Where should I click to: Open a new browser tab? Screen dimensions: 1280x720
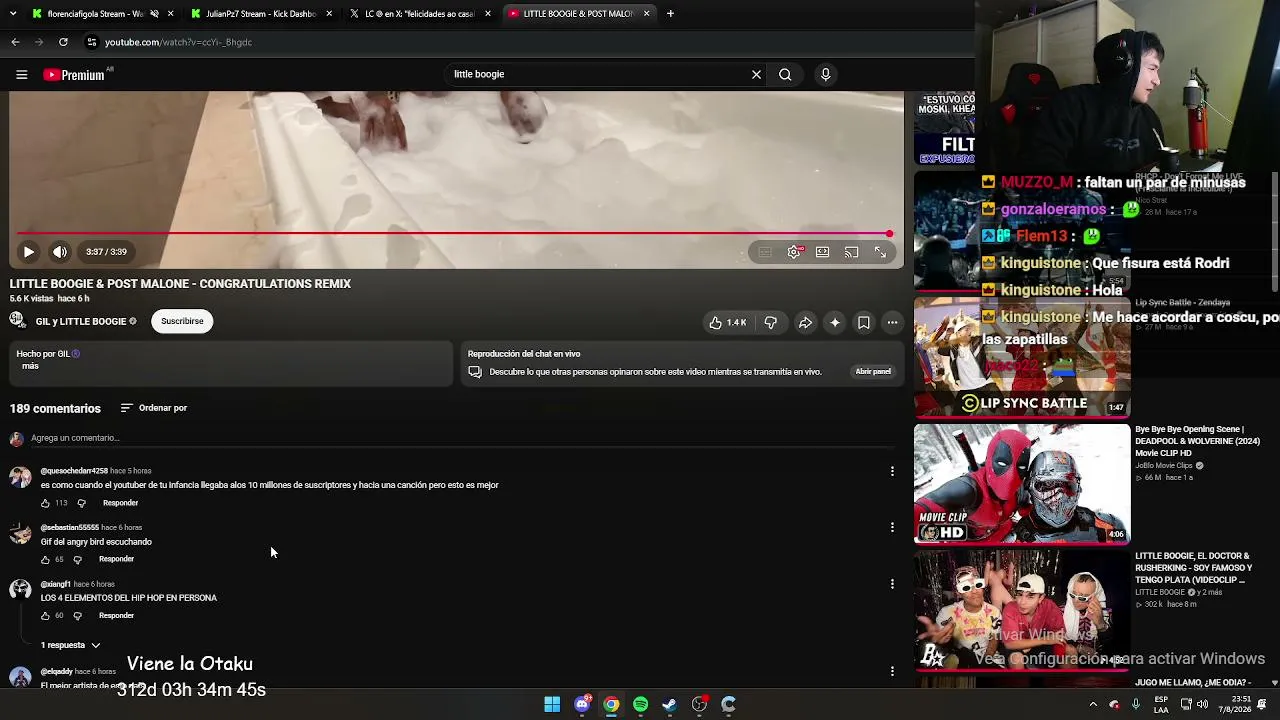pos(670,14)
